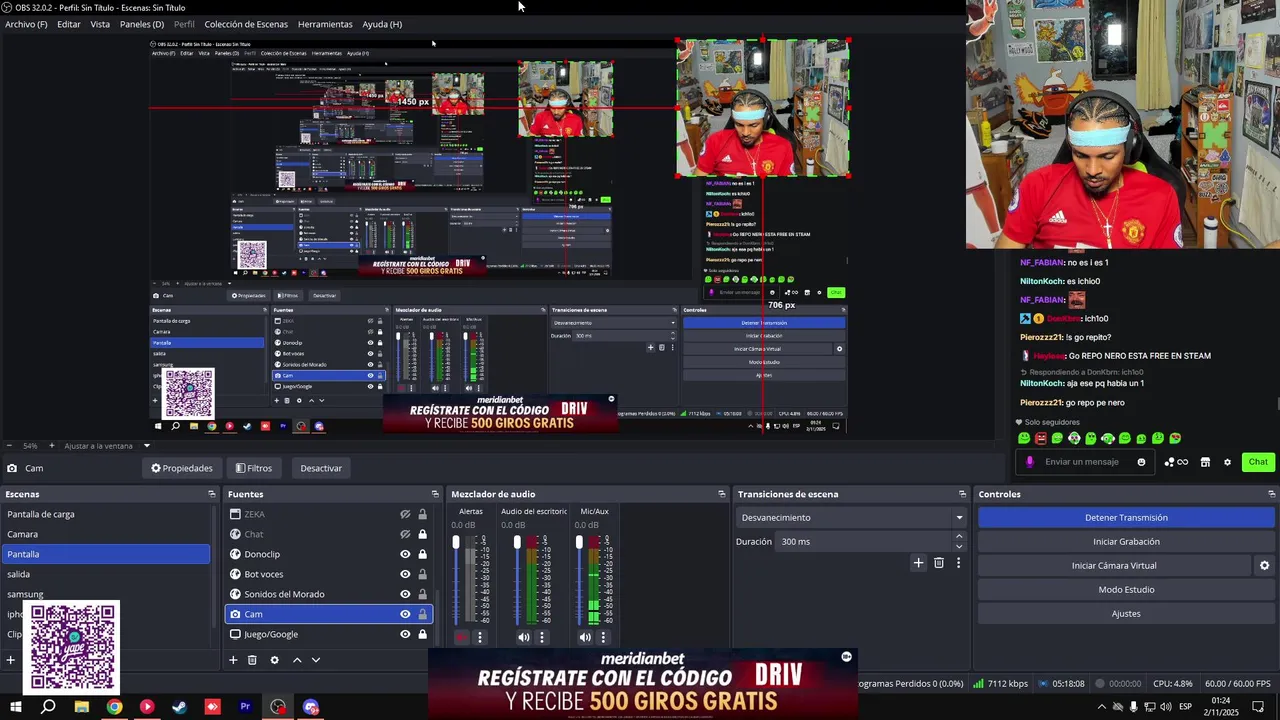Mute Audio del escritorio speaker icon

[523, 637]
